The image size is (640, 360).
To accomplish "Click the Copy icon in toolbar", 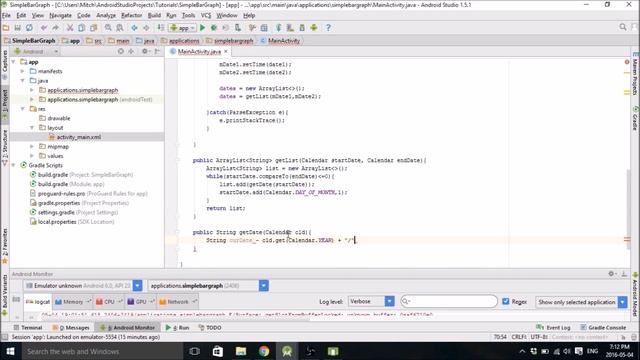I will [x=82, y=28].
